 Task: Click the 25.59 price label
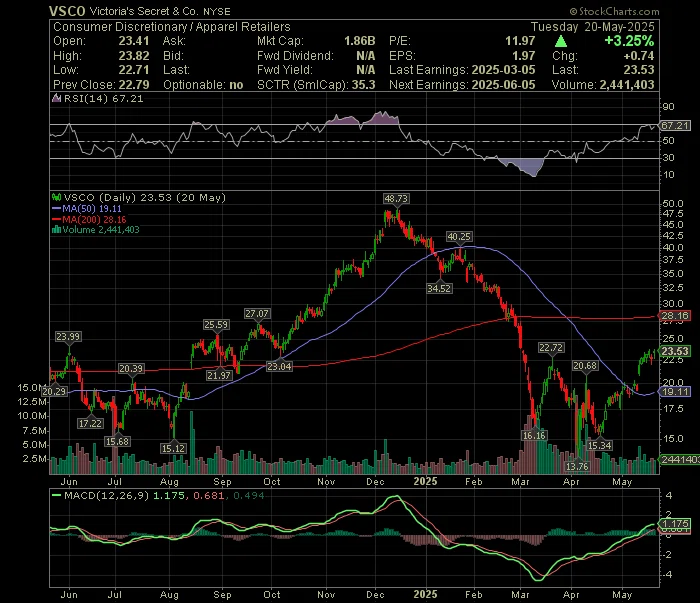(x=216, y=325)
